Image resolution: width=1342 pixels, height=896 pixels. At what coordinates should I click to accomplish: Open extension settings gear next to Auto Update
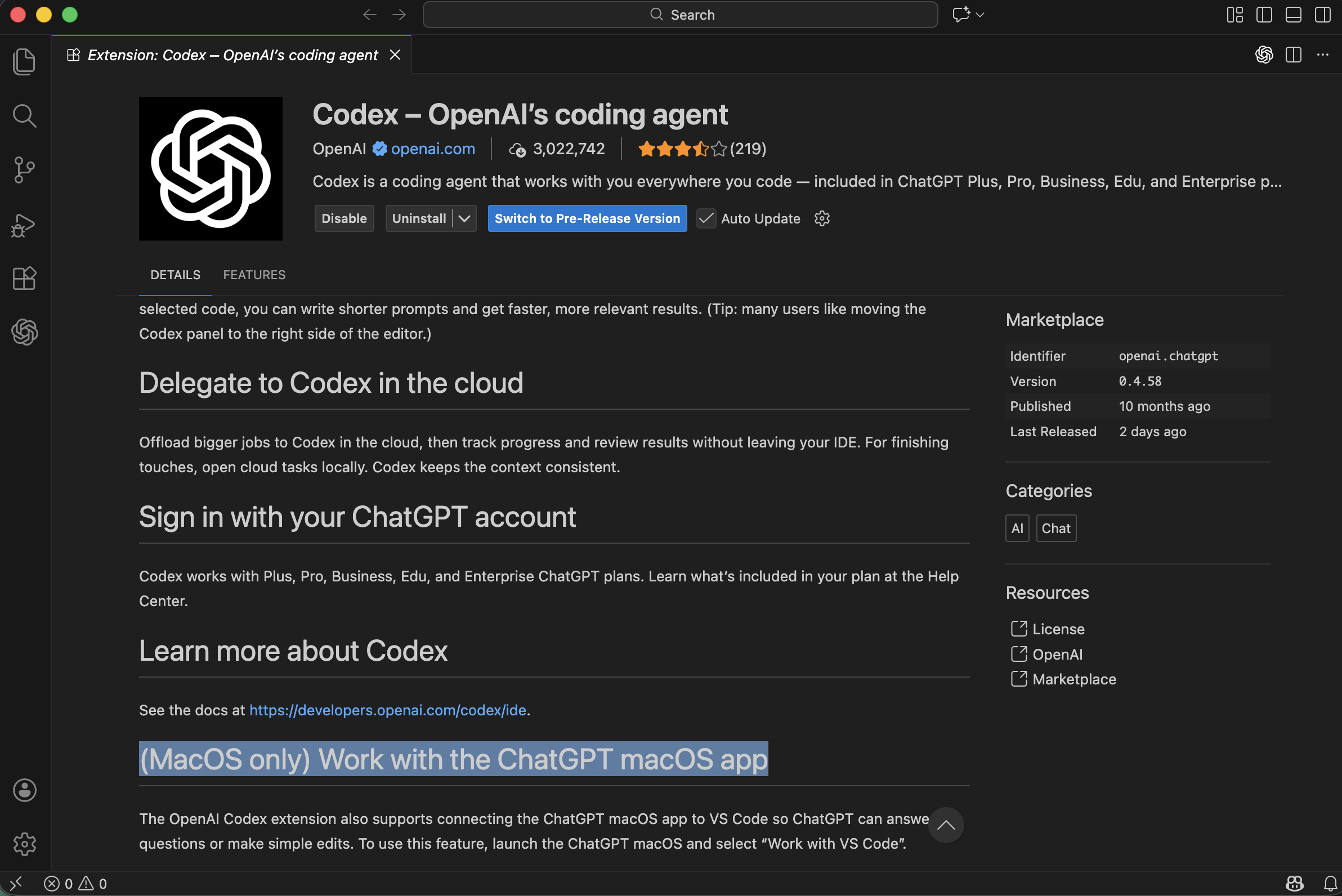pos(821,218)
